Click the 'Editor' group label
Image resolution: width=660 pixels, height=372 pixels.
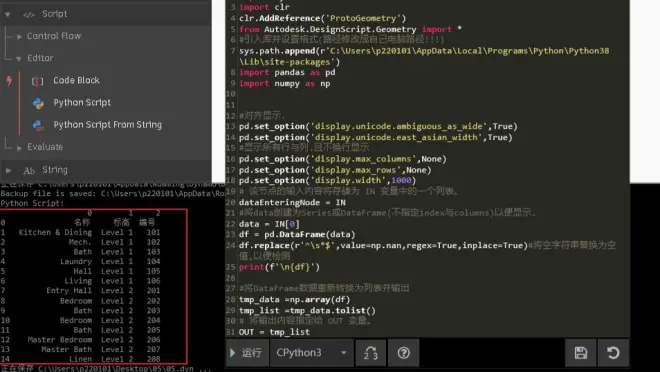point(40,58)
